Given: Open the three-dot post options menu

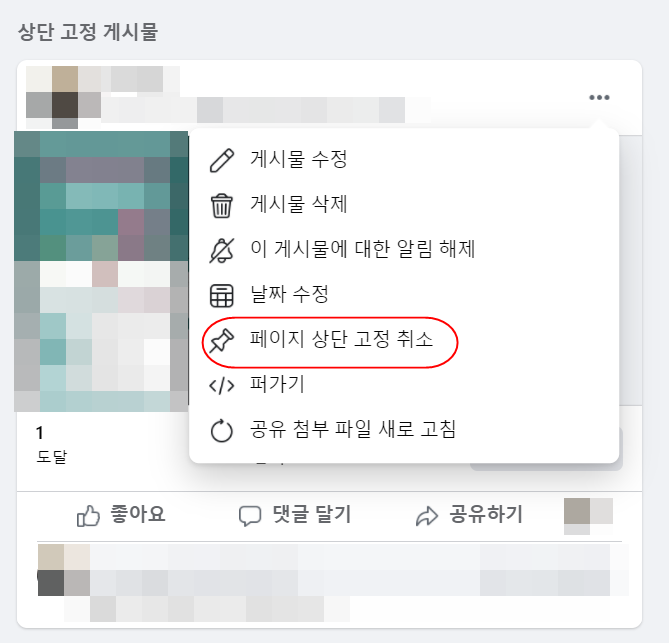Looking at the screenshot, I should 599,97.
